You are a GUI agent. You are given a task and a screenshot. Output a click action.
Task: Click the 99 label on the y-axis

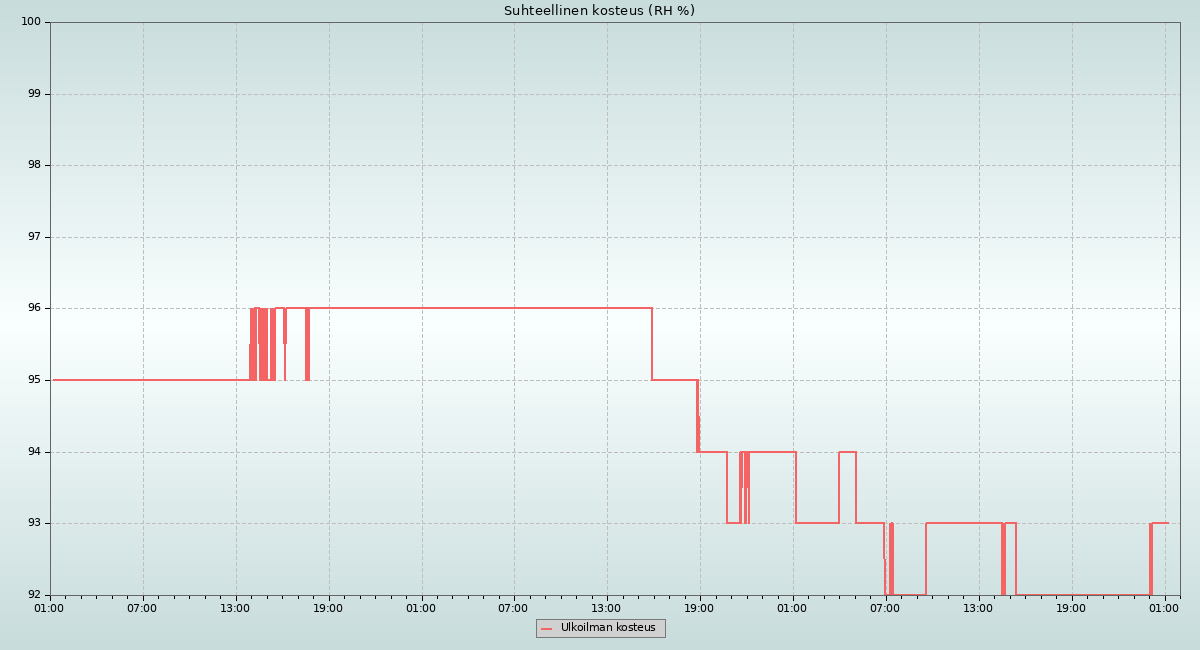[x=34, y=94]
